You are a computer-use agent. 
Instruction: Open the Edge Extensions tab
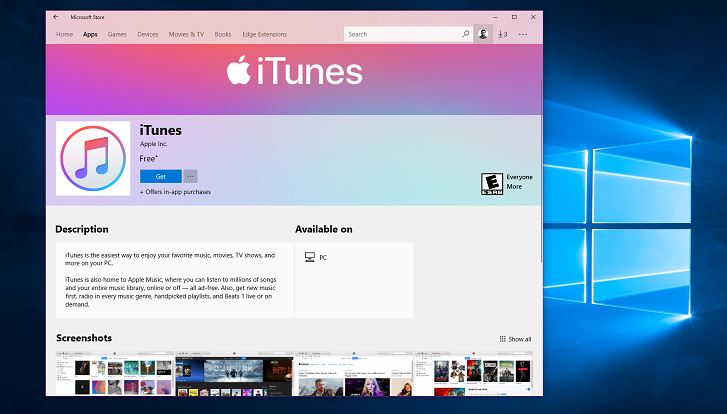(x=265, y=34)
